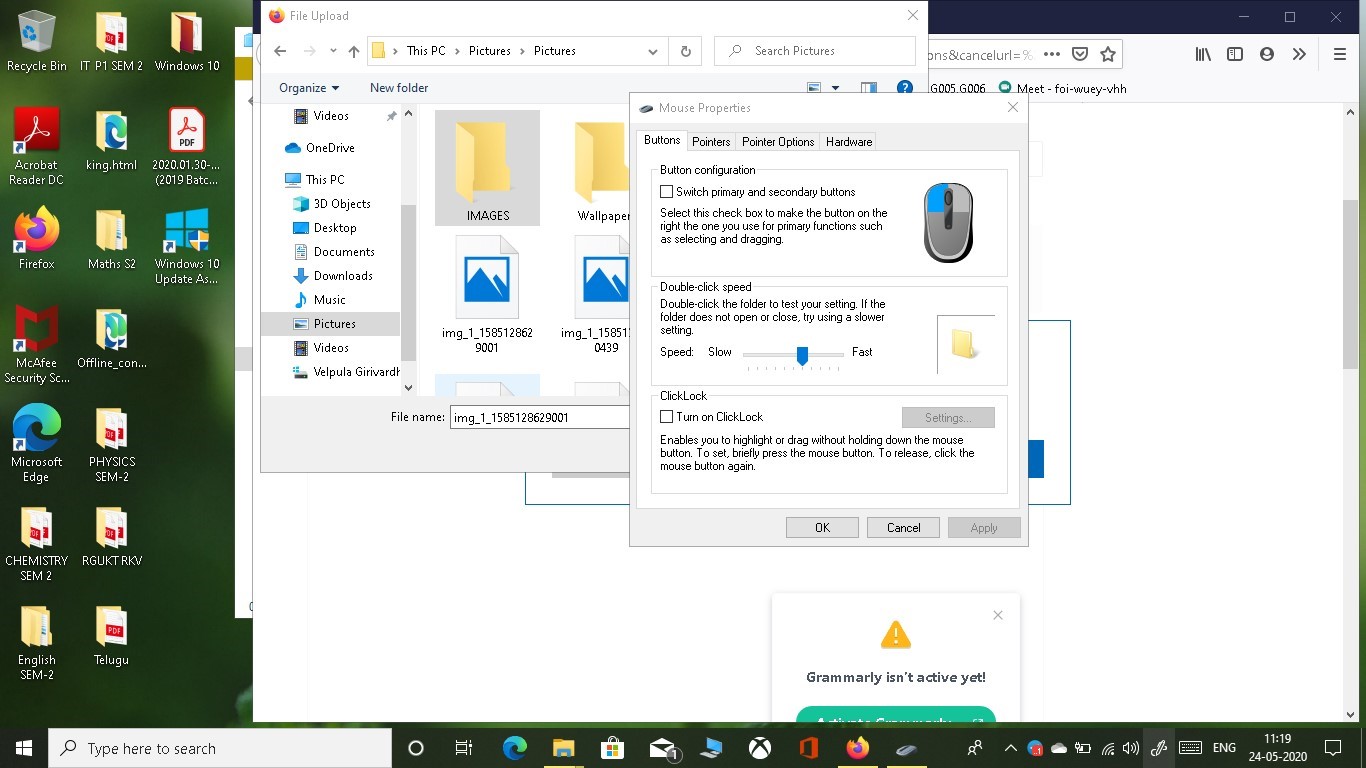Click the test folder in Double-click speed

(x=965, y=345)
